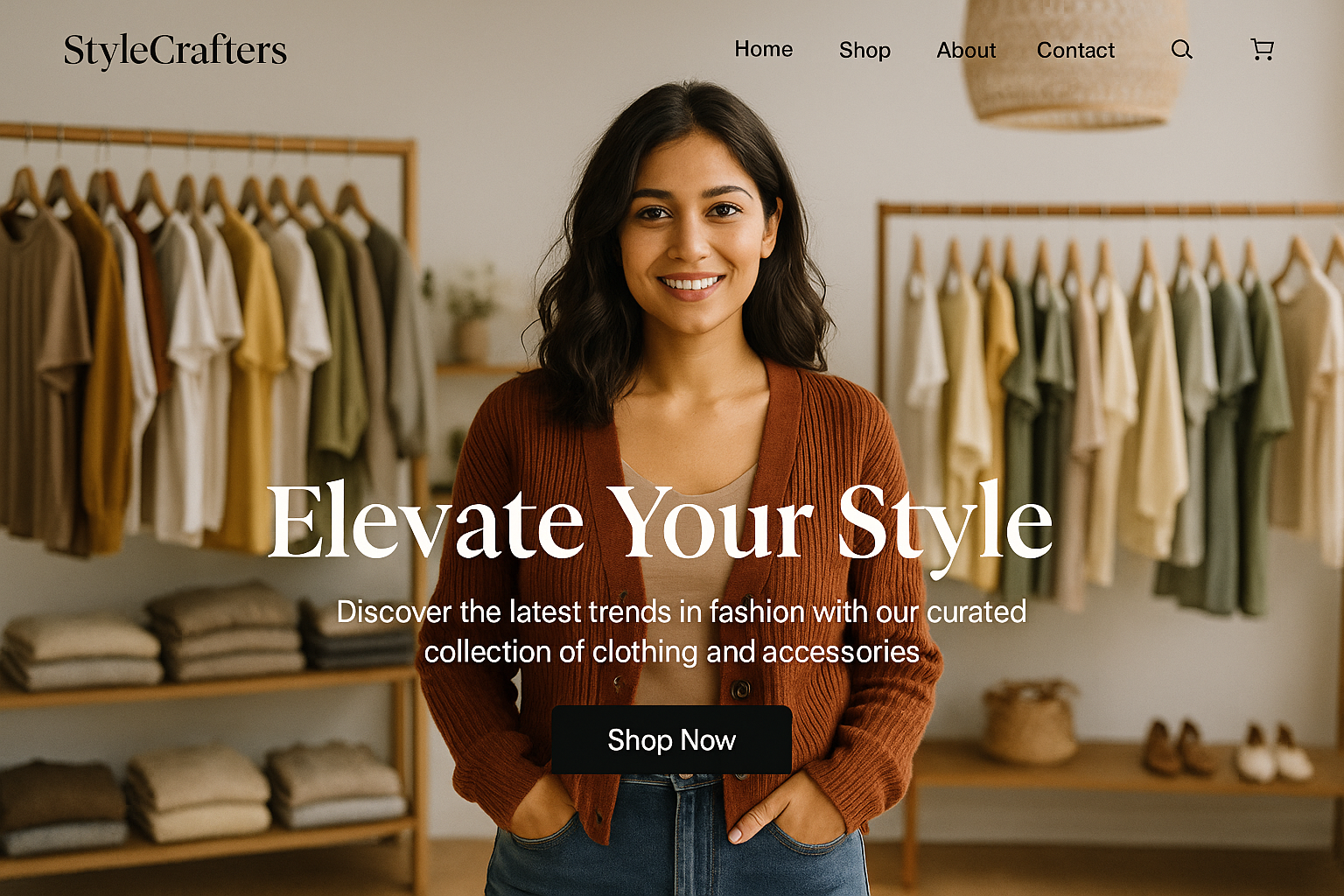
Task: Click the rust cardigan's top button
Action: pos(740,690)
